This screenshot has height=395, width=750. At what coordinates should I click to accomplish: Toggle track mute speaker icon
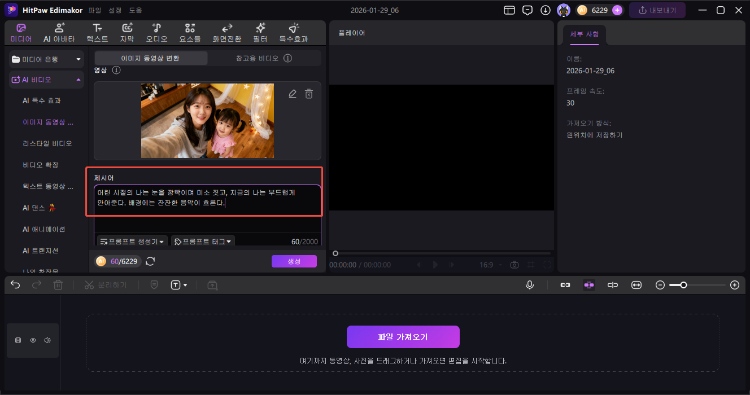point(47,340)
